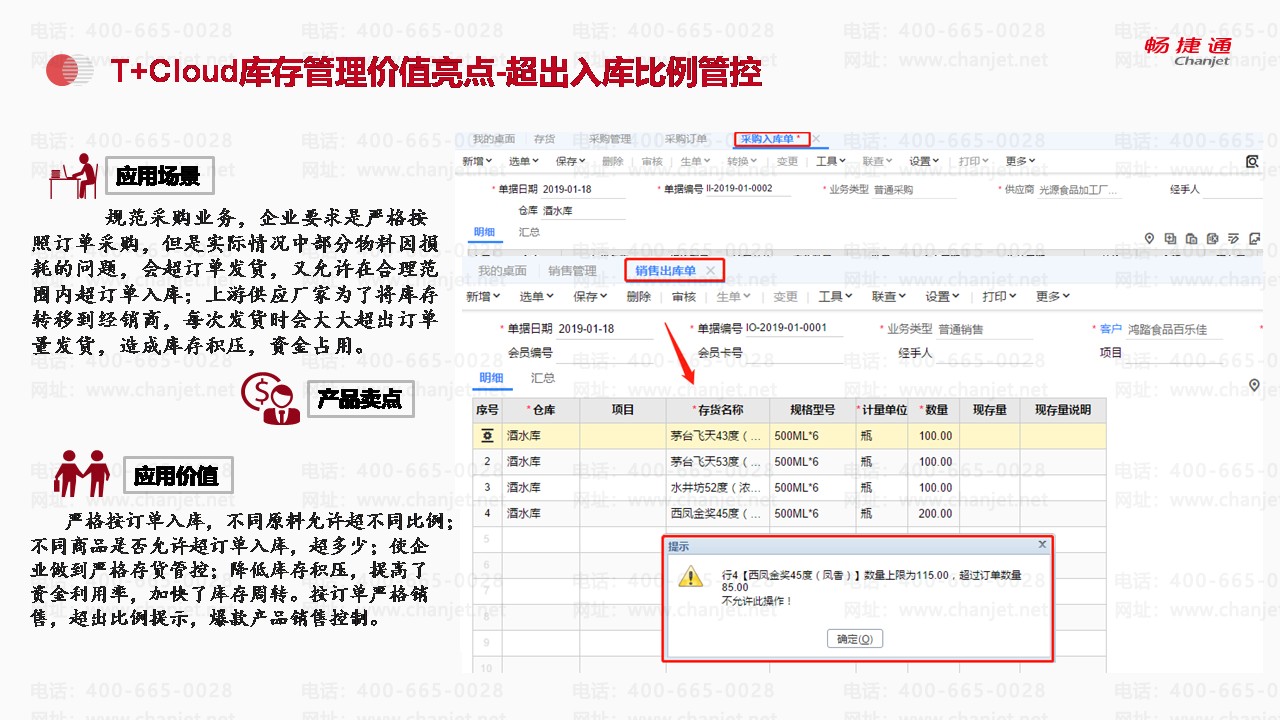Click 规格型号 column header
The image size is (1280, 720).
point(813,410)
